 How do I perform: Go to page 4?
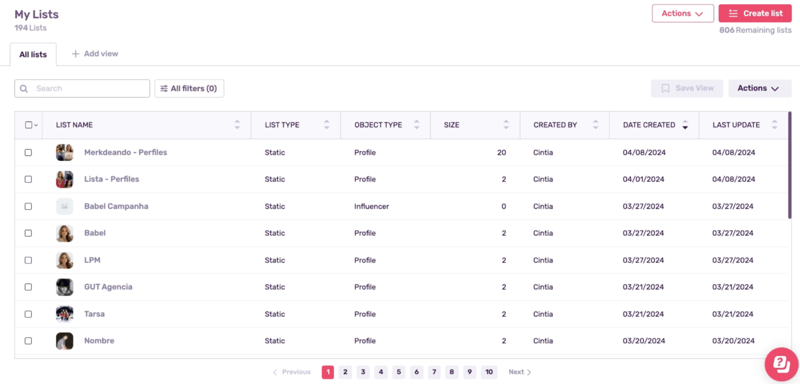[x=381, y=372]
